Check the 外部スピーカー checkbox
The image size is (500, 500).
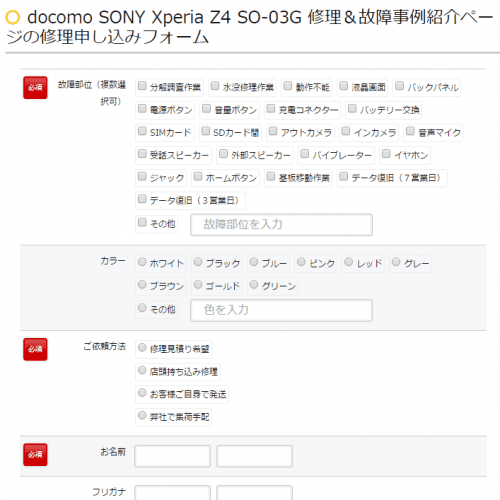pyautogui.click(x=223, y=154)
